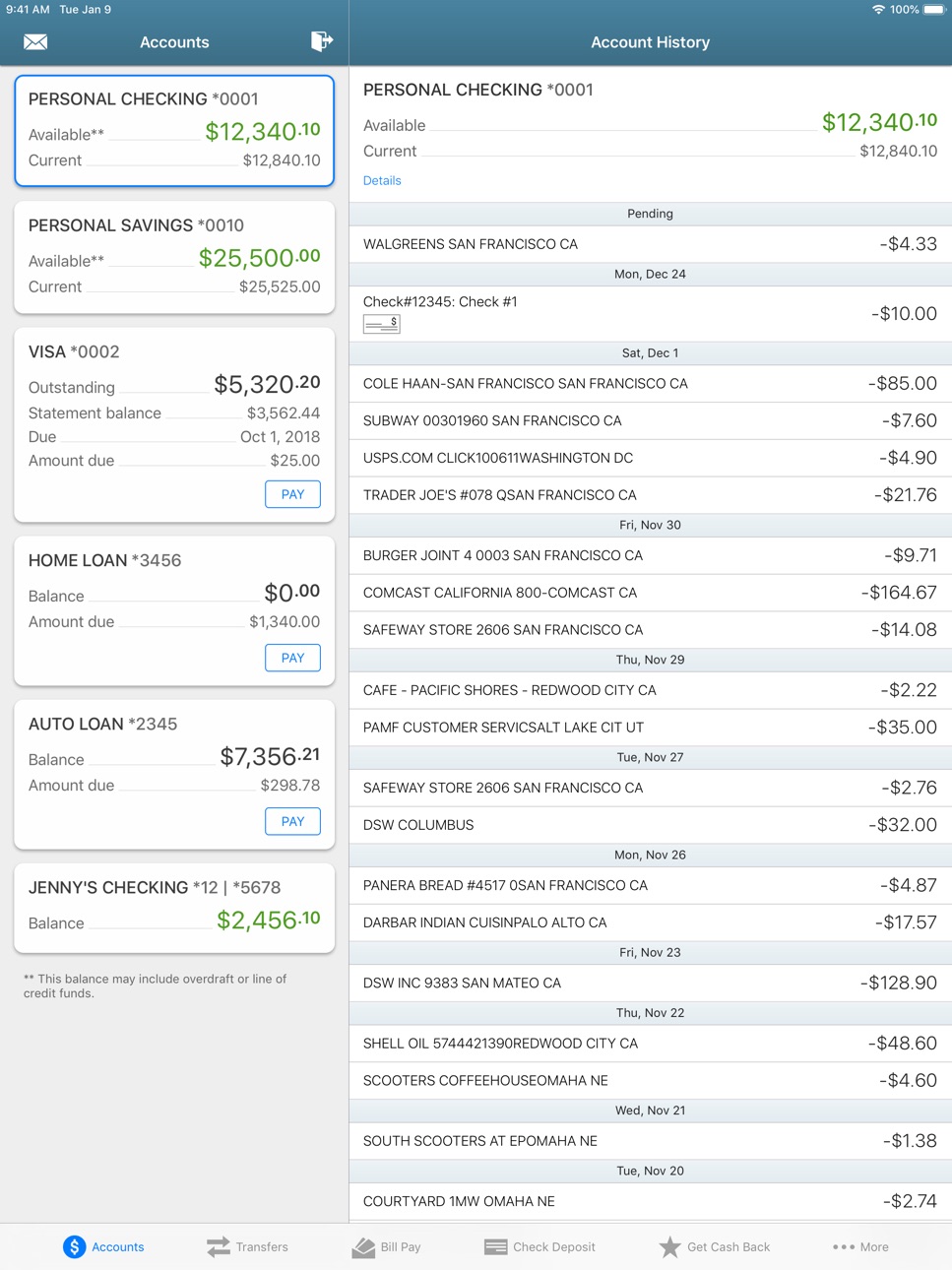Open the Transfers arrows icon
Screen dimensions: 952x1270
219,1246
